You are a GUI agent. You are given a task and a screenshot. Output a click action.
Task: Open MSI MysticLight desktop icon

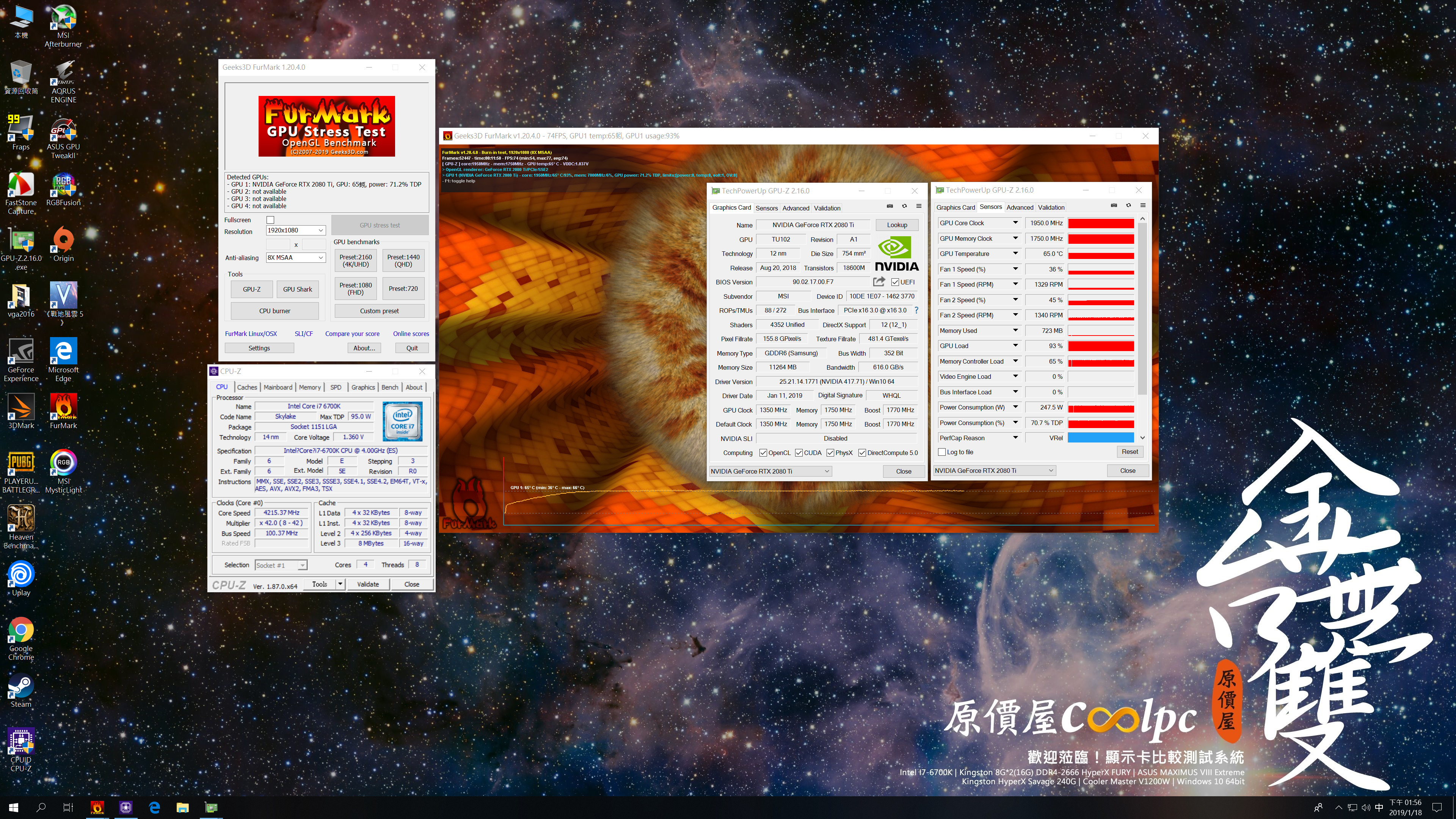(x=63, y=472)
